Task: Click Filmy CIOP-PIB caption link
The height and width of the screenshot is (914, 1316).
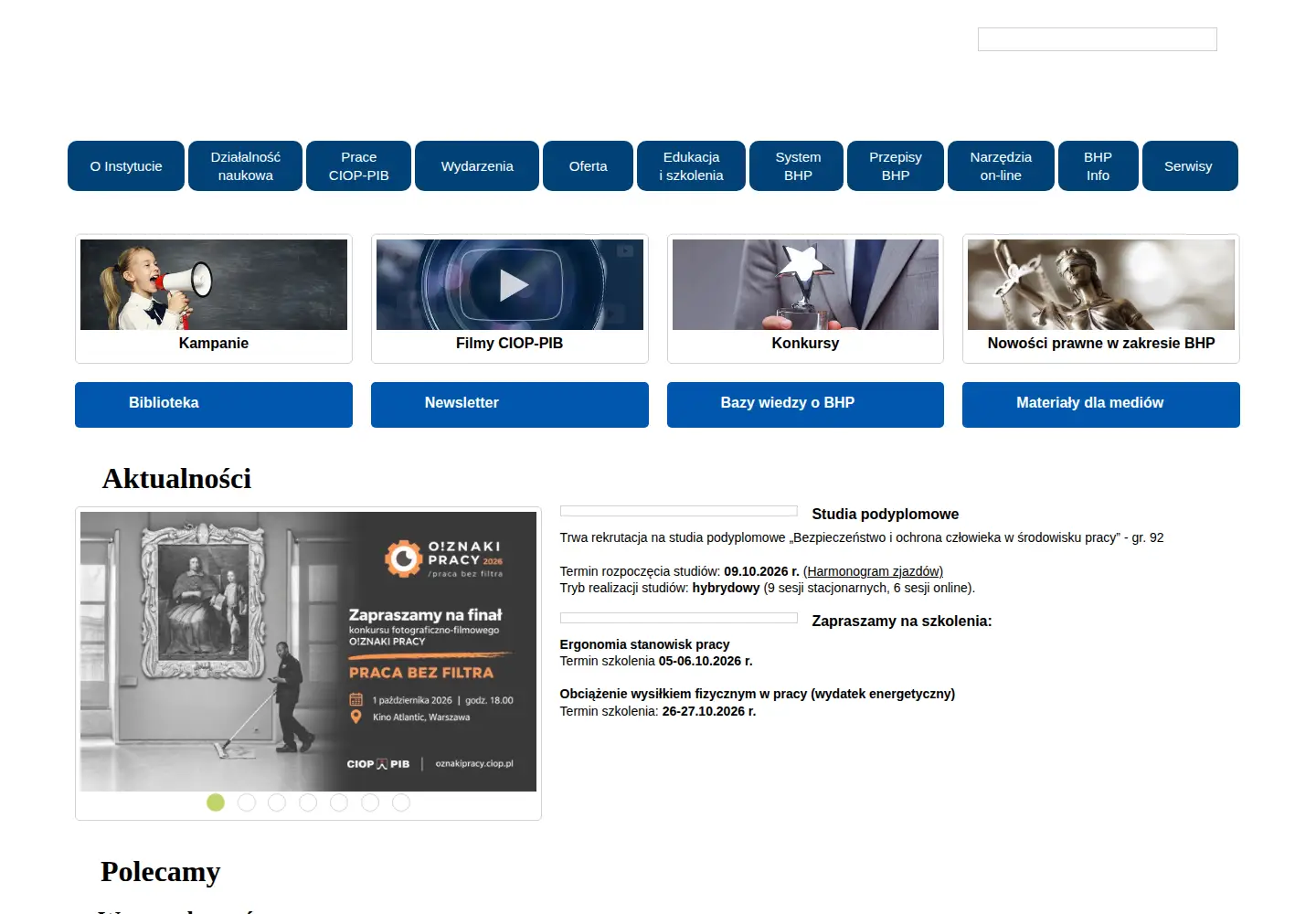Action: click(510, 344)
